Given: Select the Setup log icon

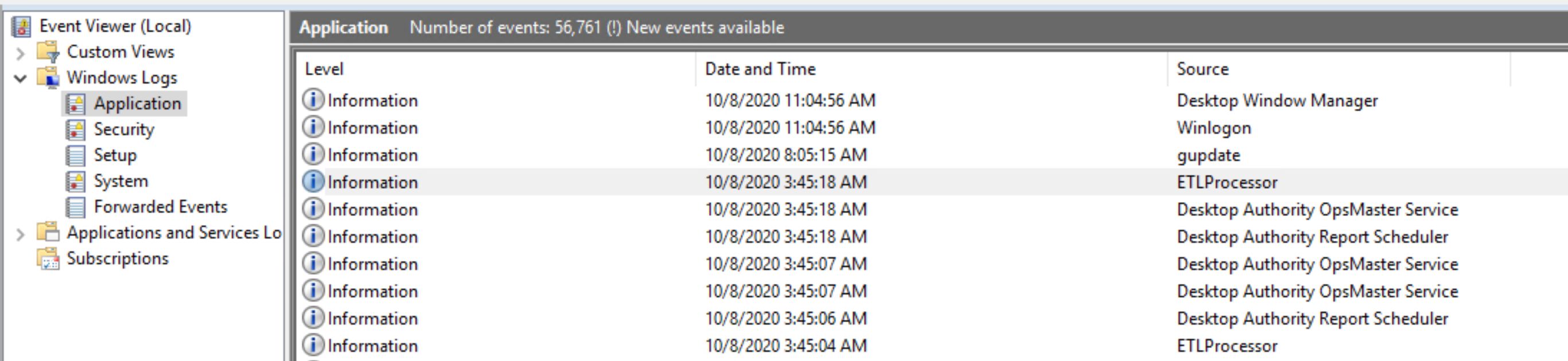Looking at the screenshot, I should pos(76,156).
